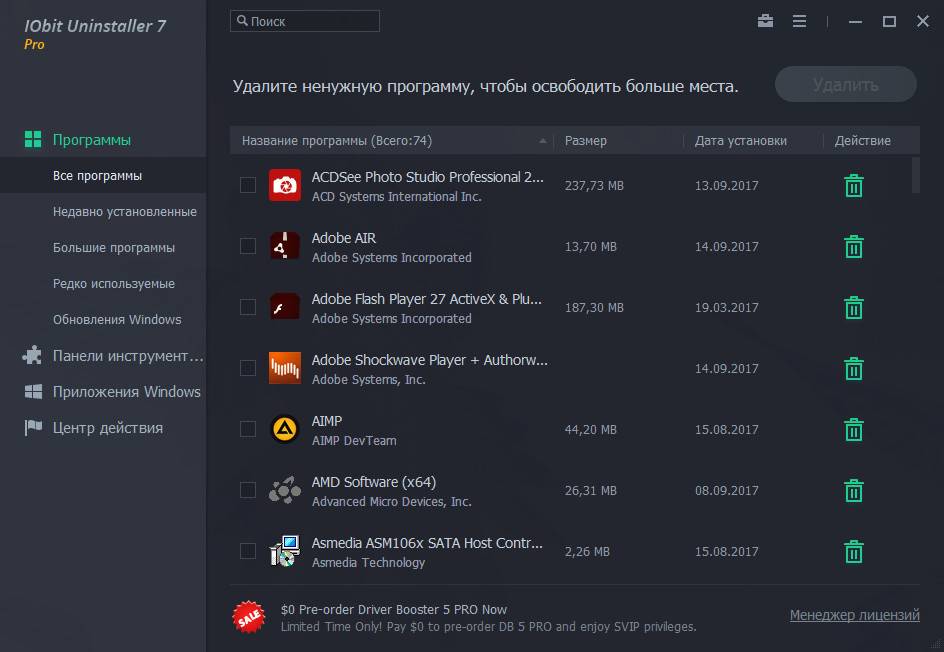This screenshot has height=652, width=944.
Task: Click the program list vertical scrollbar
Action: pos(916,174)
